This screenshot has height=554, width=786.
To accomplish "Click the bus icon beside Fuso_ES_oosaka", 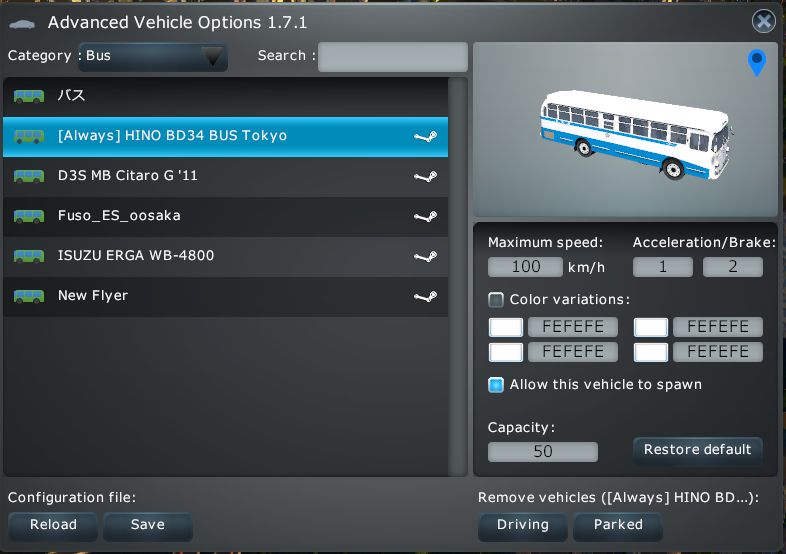I will click(x=29, y=216).
